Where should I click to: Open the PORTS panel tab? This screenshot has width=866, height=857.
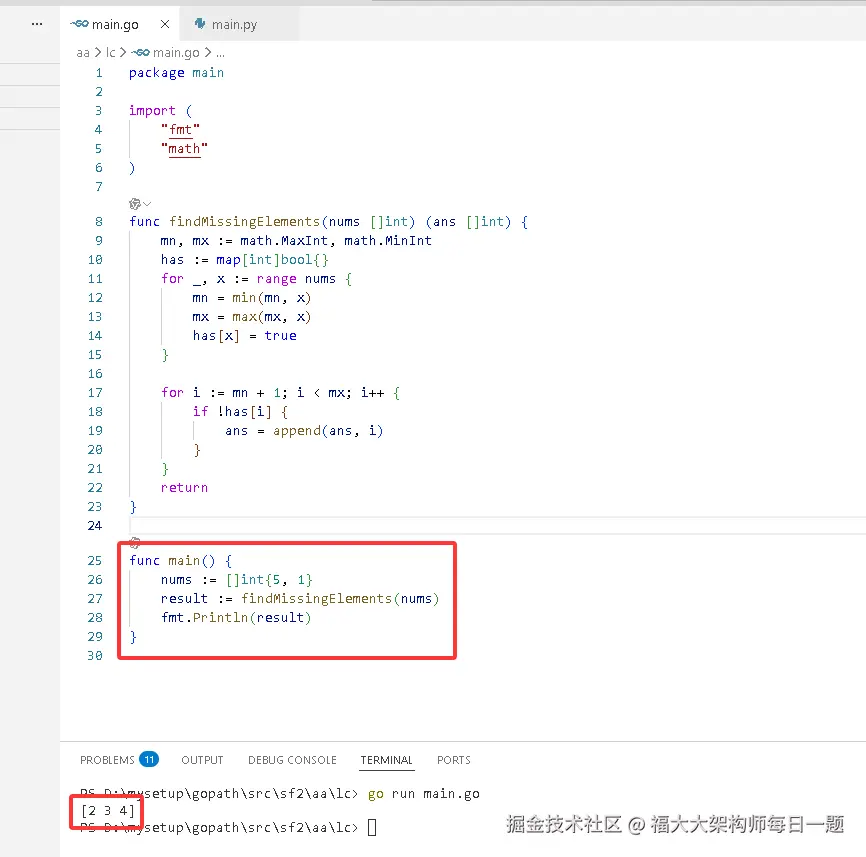[454, 760]
